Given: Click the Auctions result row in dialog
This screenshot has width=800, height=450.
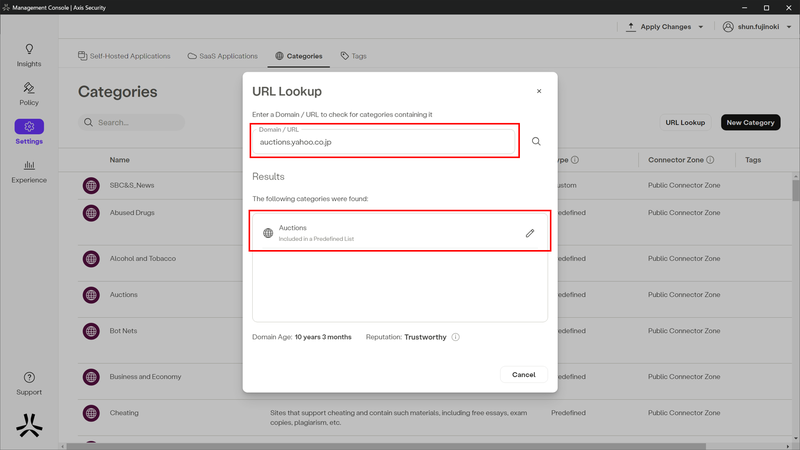Looking at the screenshot, I should (x=400, y=233).
